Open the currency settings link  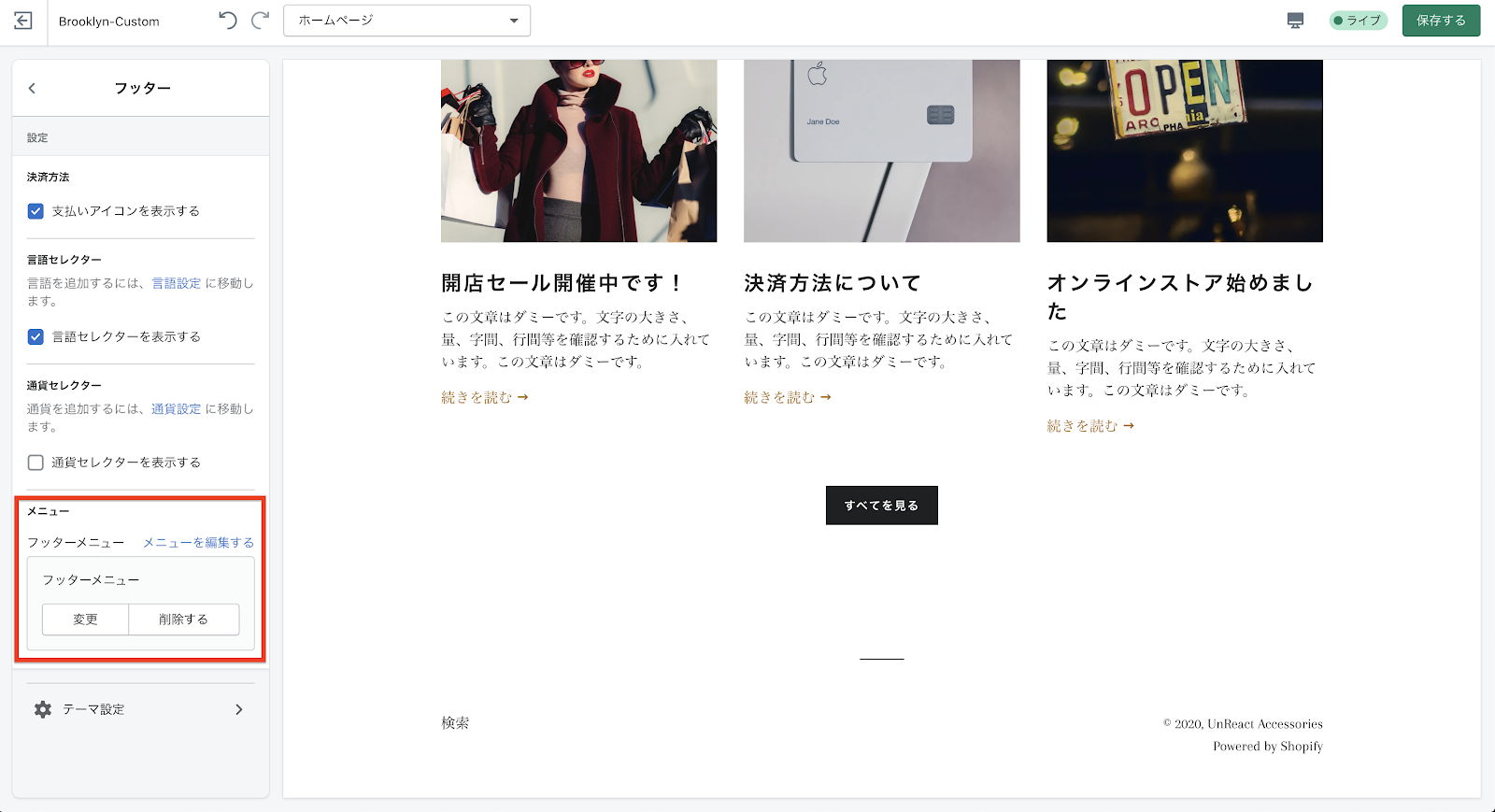176,409
